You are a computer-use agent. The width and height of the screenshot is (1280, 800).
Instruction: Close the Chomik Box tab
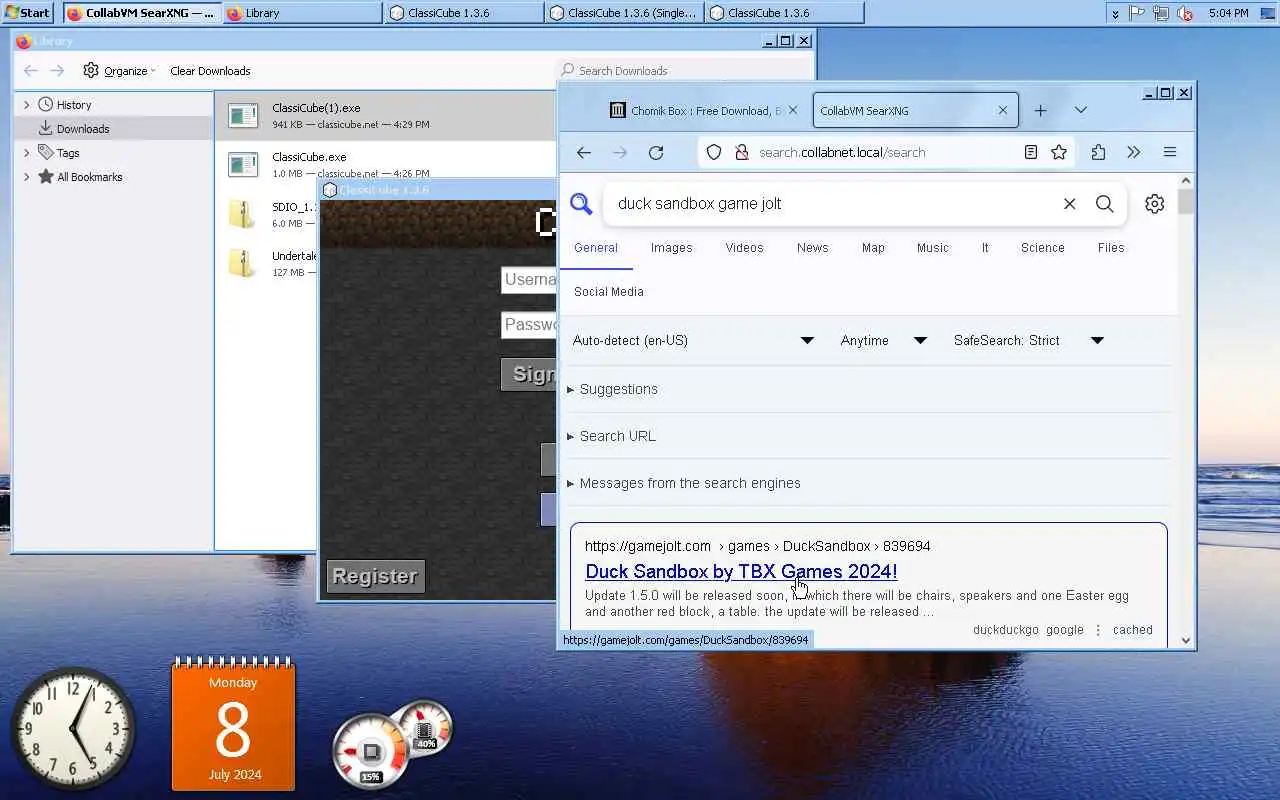(793, 110)
